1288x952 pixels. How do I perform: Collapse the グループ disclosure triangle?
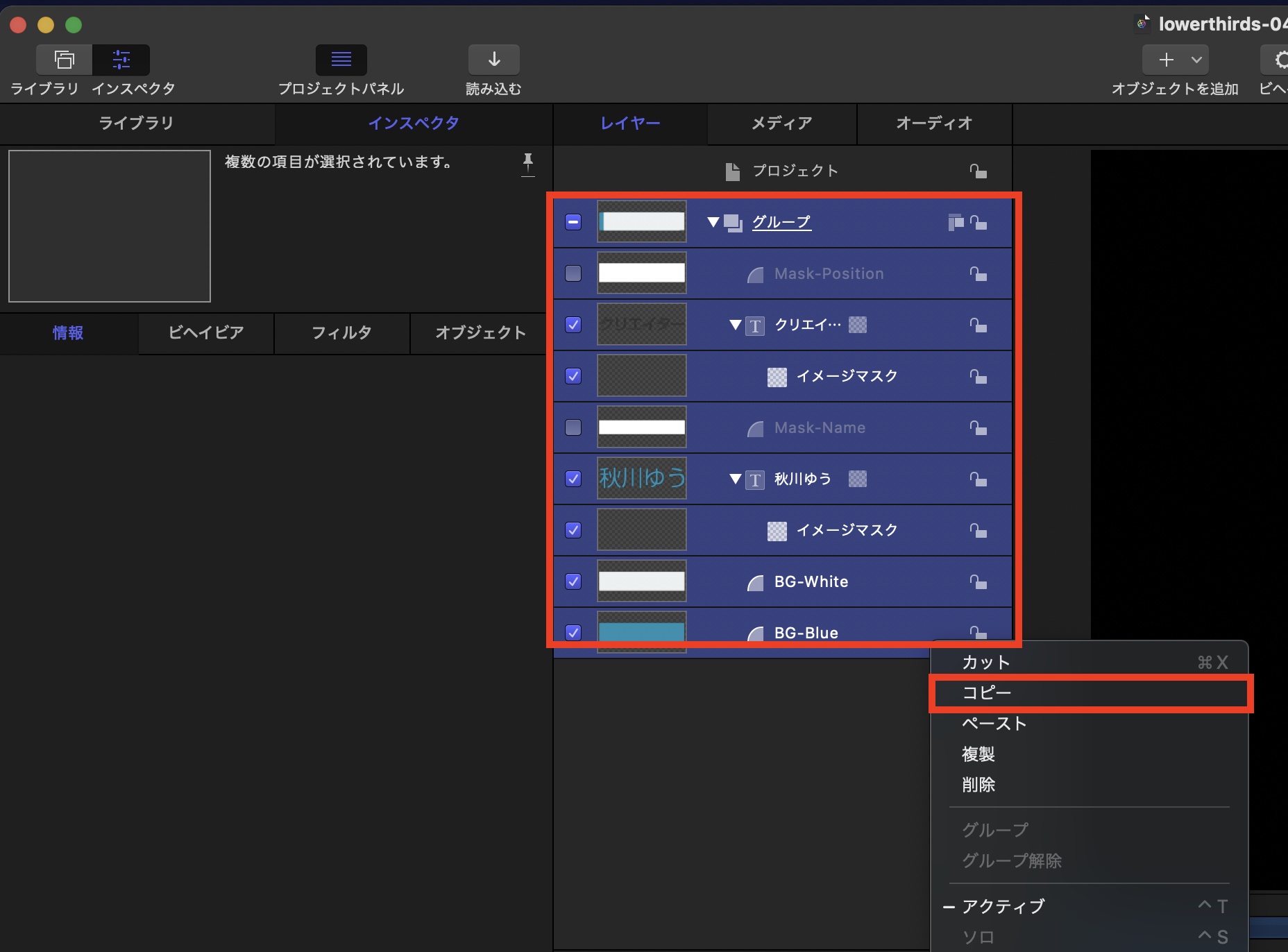[713, 222]
